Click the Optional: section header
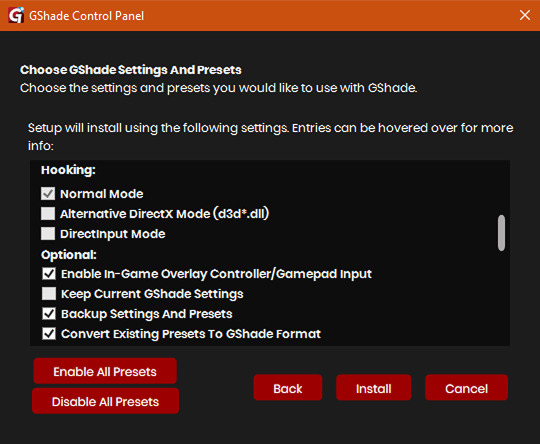Image resolution: width=540 pixels, height=444 pixels. point(69,255)
